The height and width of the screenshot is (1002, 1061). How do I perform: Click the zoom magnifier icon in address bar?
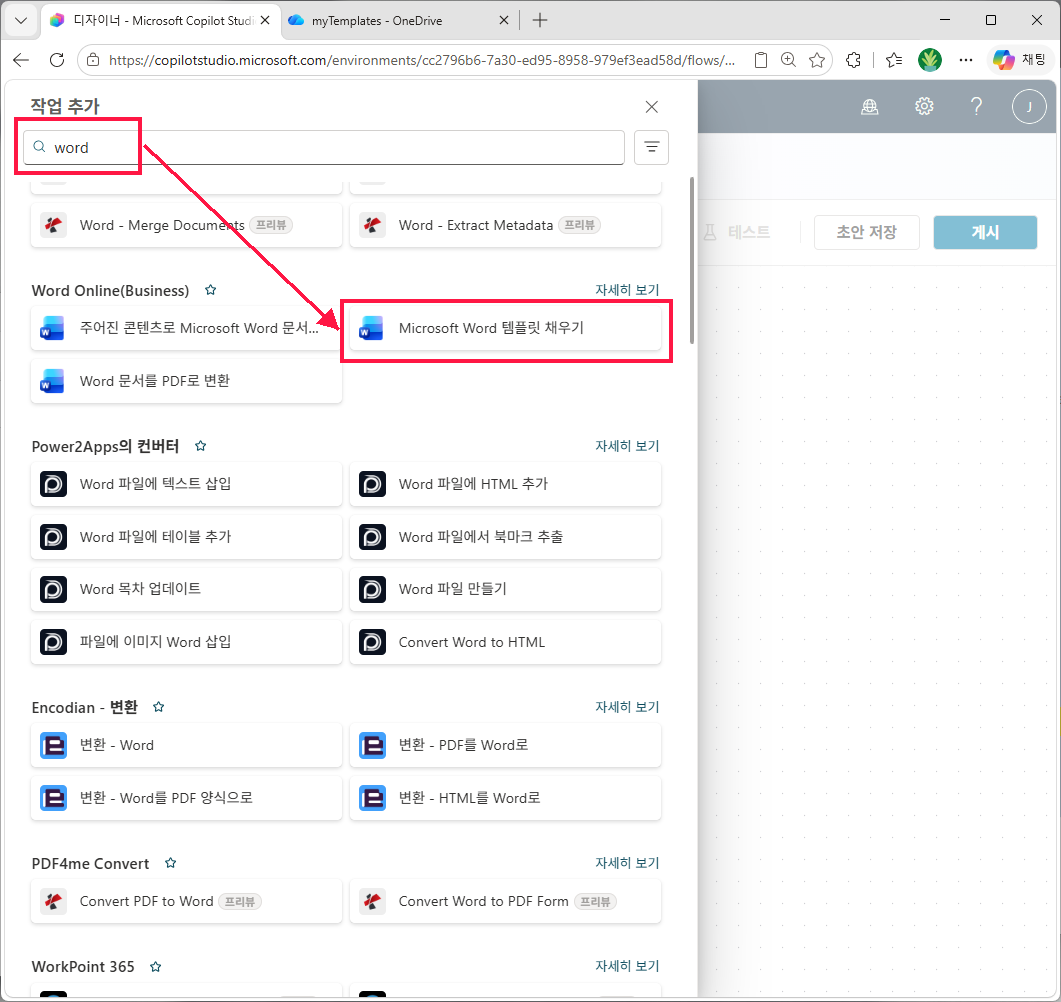[x=788, y=60]
